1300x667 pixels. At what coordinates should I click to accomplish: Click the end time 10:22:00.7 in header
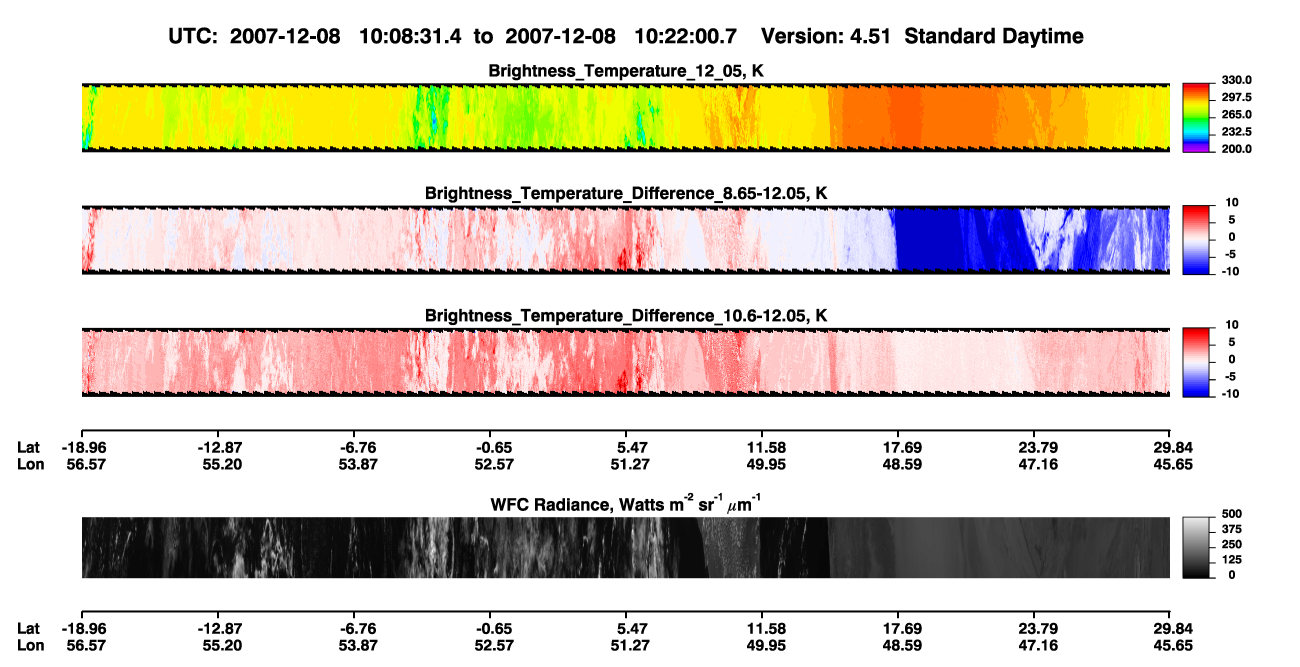[685, 36]
